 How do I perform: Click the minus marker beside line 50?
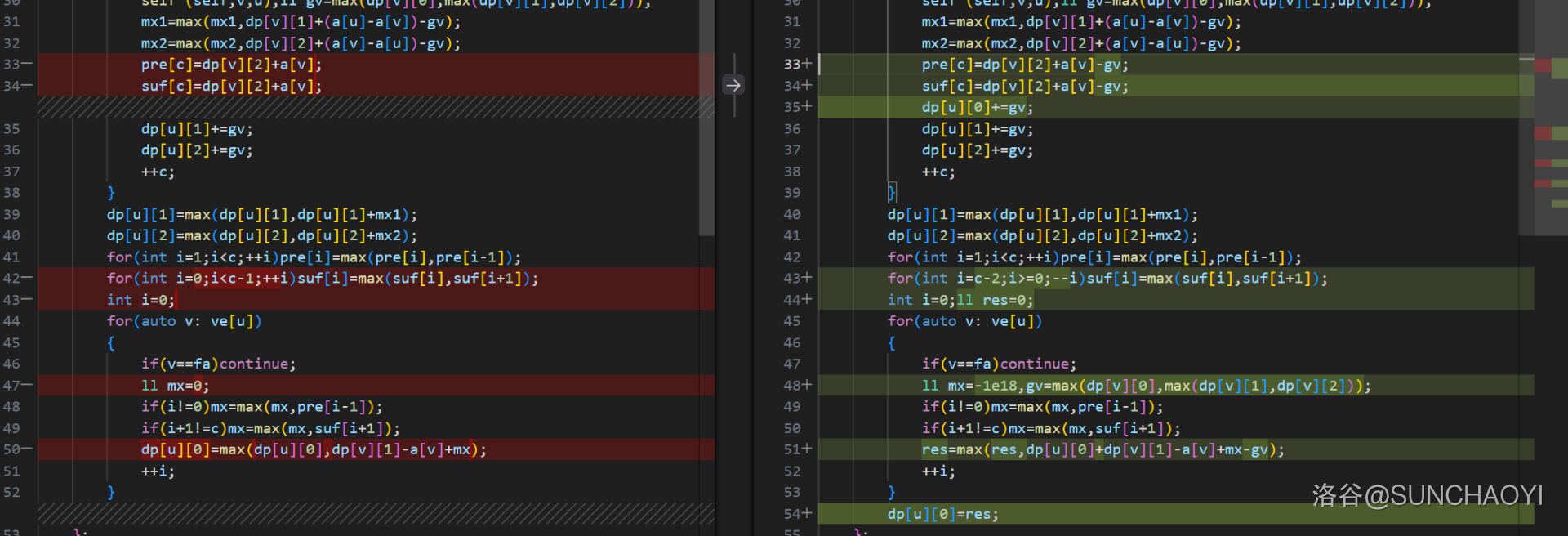tap(28, 449)
